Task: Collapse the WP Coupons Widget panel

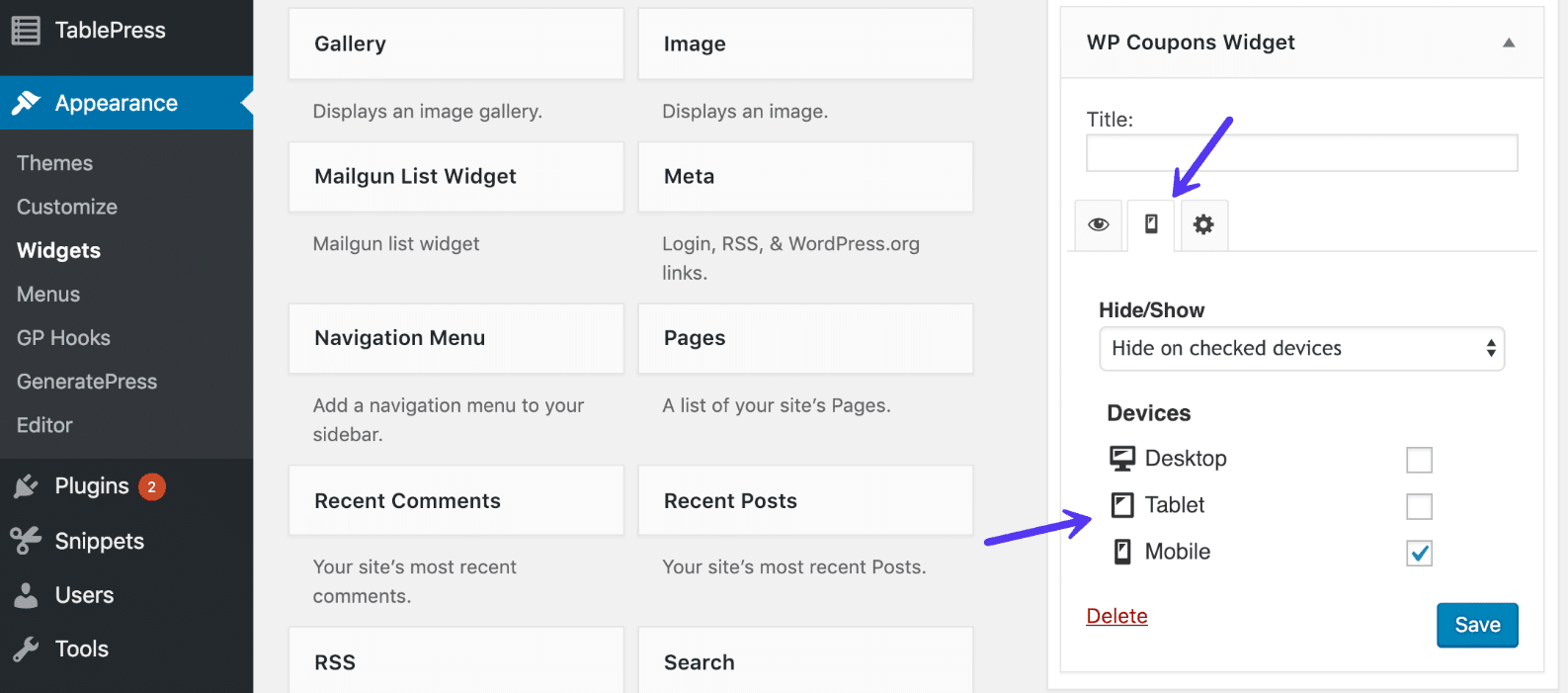Action: click(1508, 43)
